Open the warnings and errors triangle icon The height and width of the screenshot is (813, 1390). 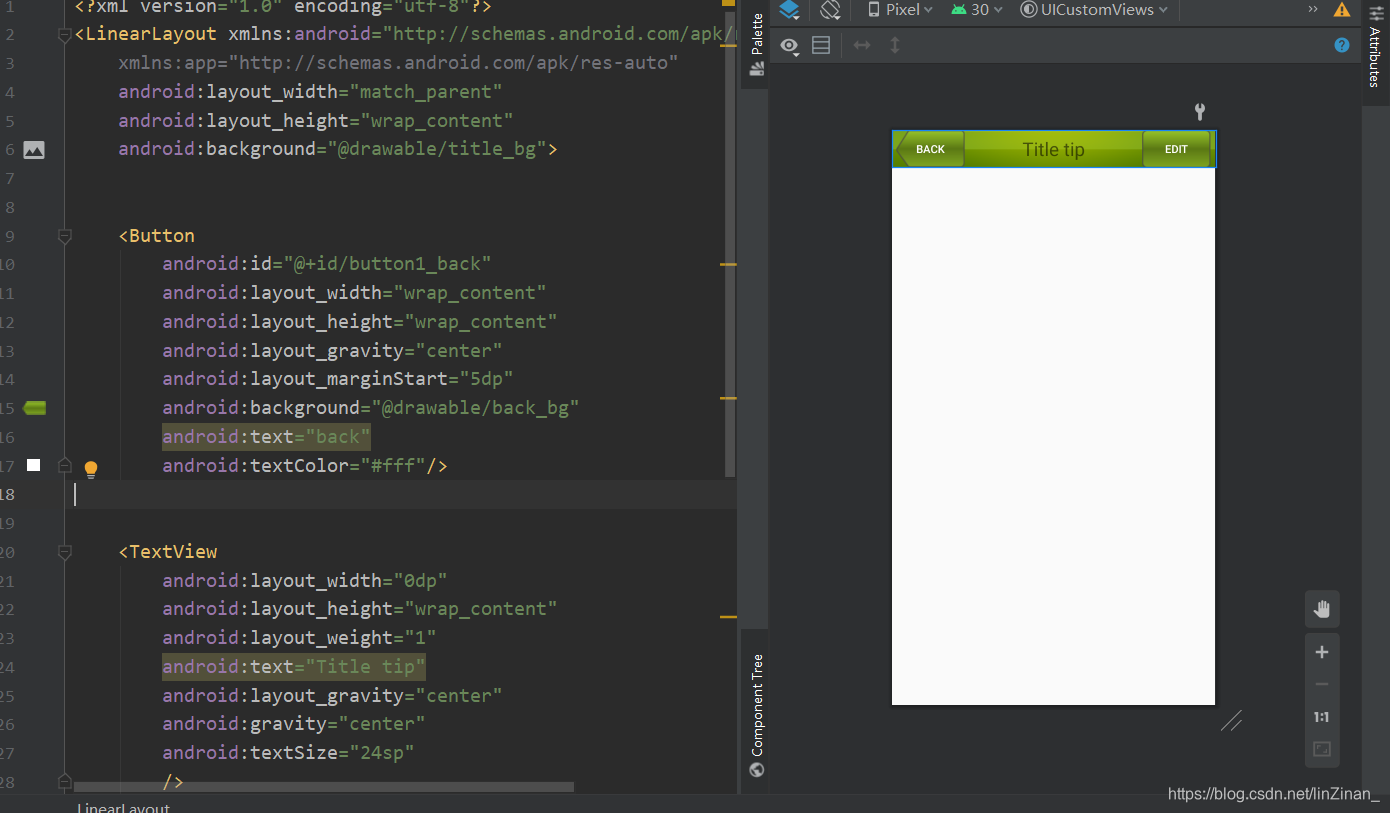[1342, 10]
